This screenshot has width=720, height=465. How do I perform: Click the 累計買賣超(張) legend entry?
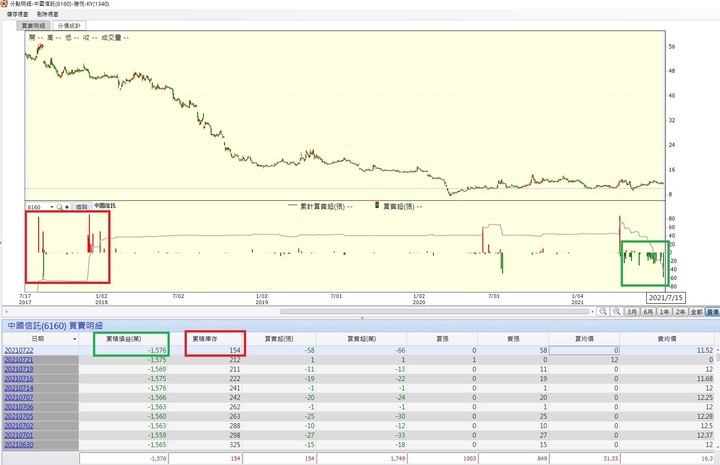tap(320, 207)
